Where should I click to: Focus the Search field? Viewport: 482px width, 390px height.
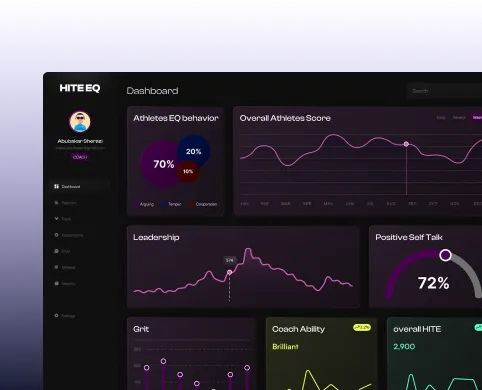tap(444, 91)
